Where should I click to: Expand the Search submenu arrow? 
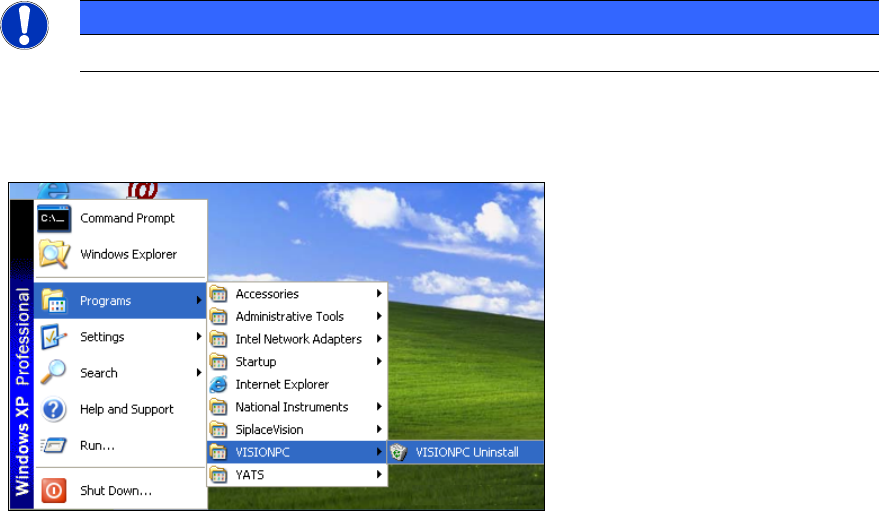coord(198,373)
